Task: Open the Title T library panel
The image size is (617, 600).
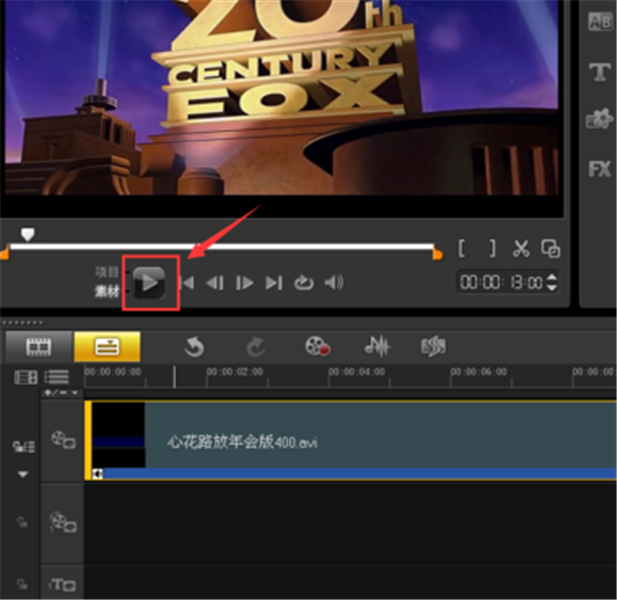Action: 600,72
